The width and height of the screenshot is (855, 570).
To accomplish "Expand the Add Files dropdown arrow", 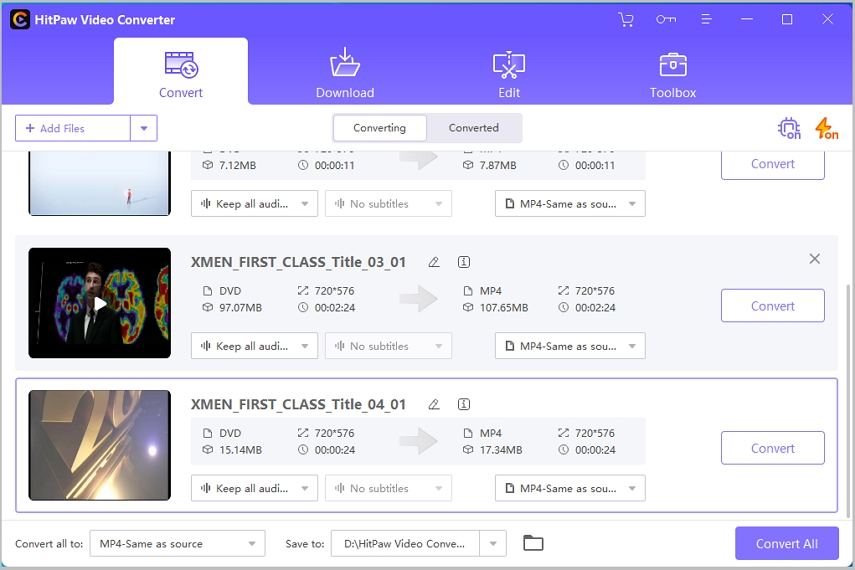I will click(144, 128).
